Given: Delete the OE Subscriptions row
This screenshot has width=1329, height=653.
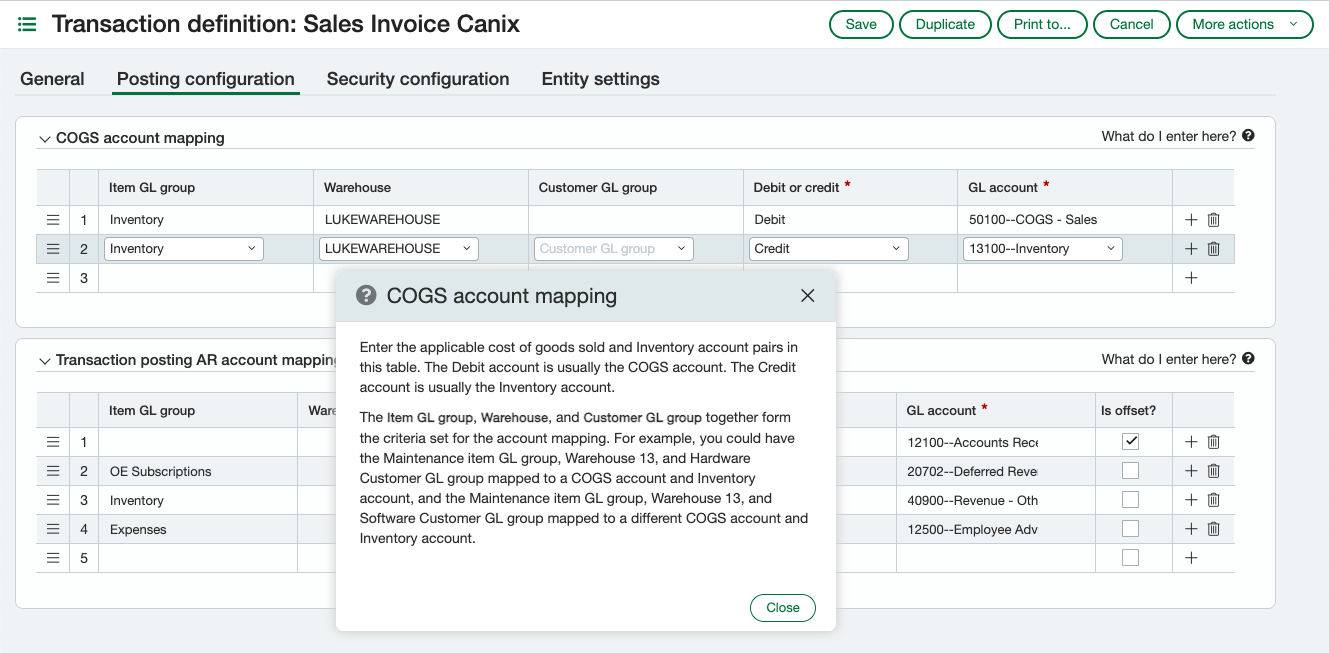Looking at the screenshot, I should point(1214,471).
